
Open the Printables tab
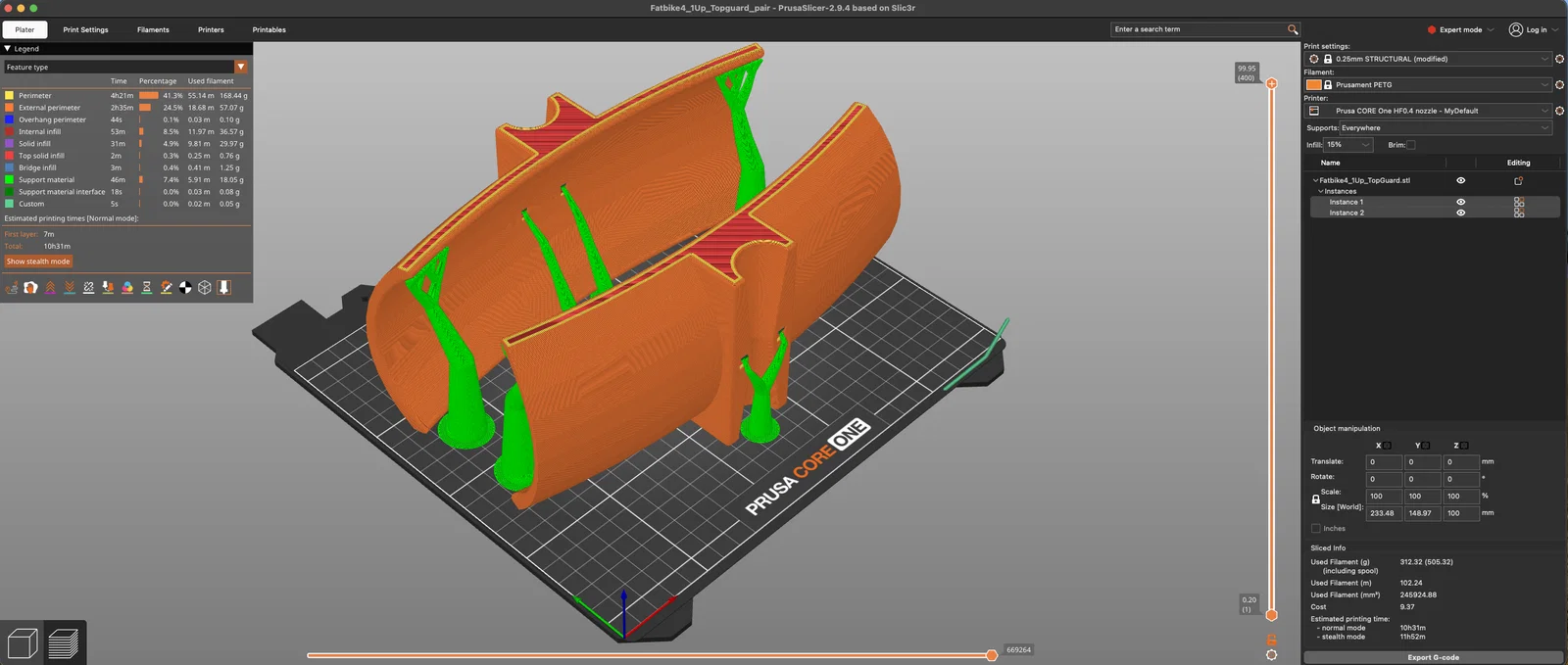point(269,29)
